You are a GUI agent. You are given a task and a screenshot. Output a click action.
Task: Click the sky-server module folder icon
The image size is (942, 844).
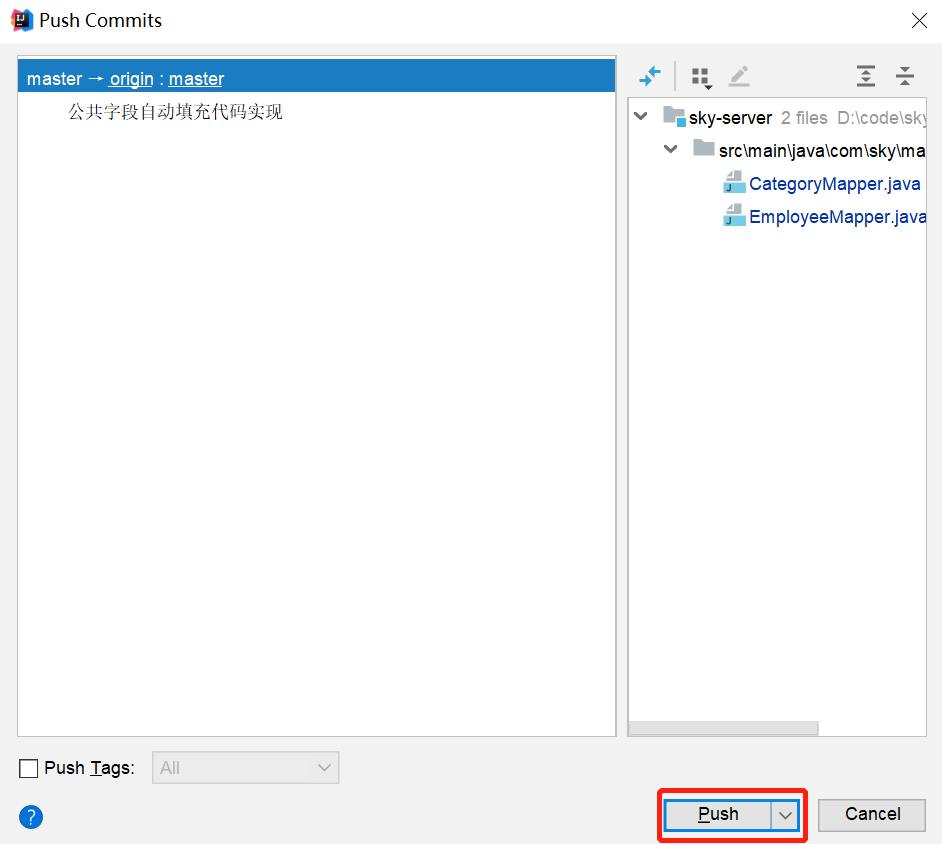point(674,117)
